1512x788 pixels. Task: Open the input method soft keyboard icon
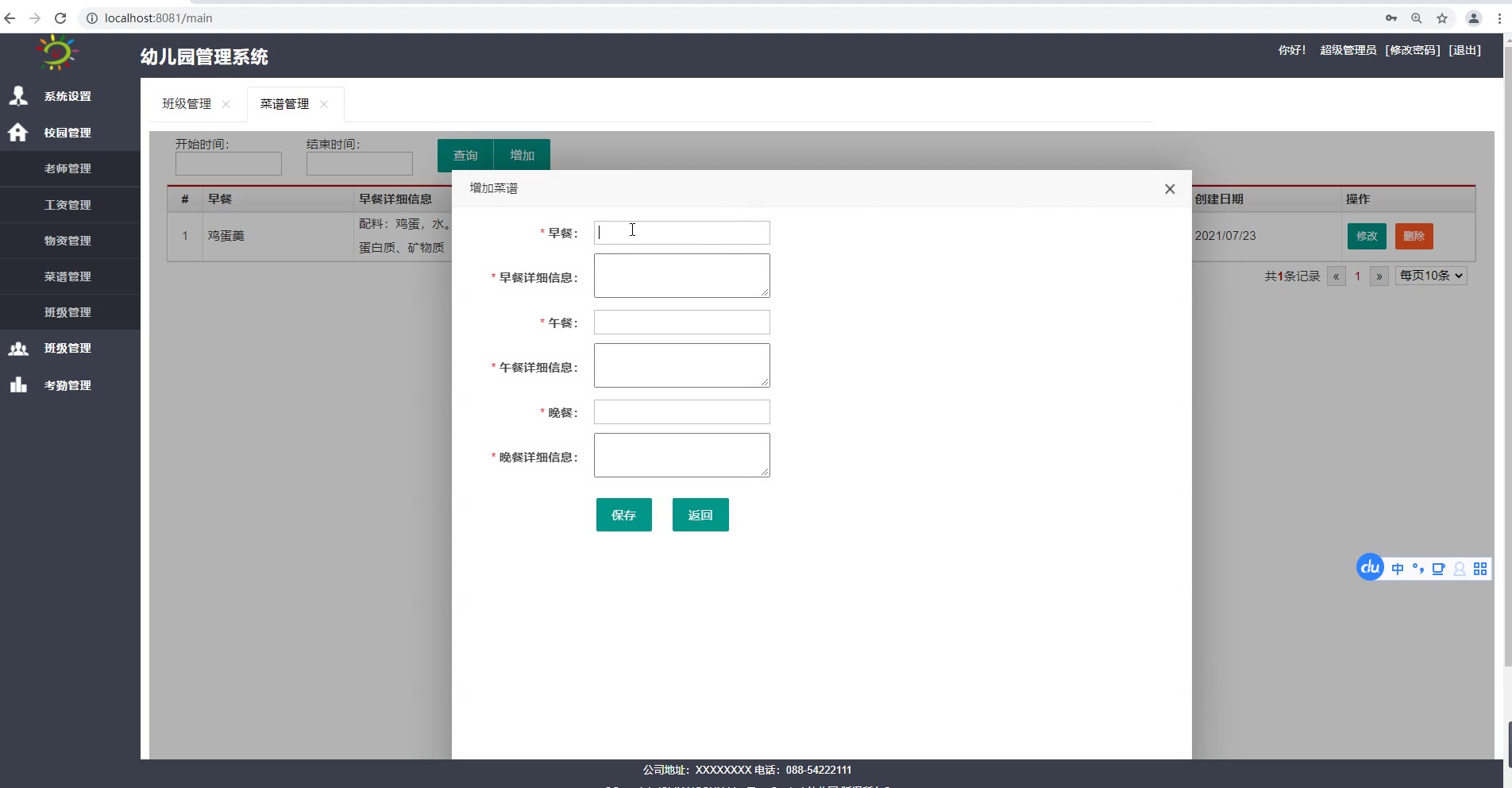point(1438,569)
